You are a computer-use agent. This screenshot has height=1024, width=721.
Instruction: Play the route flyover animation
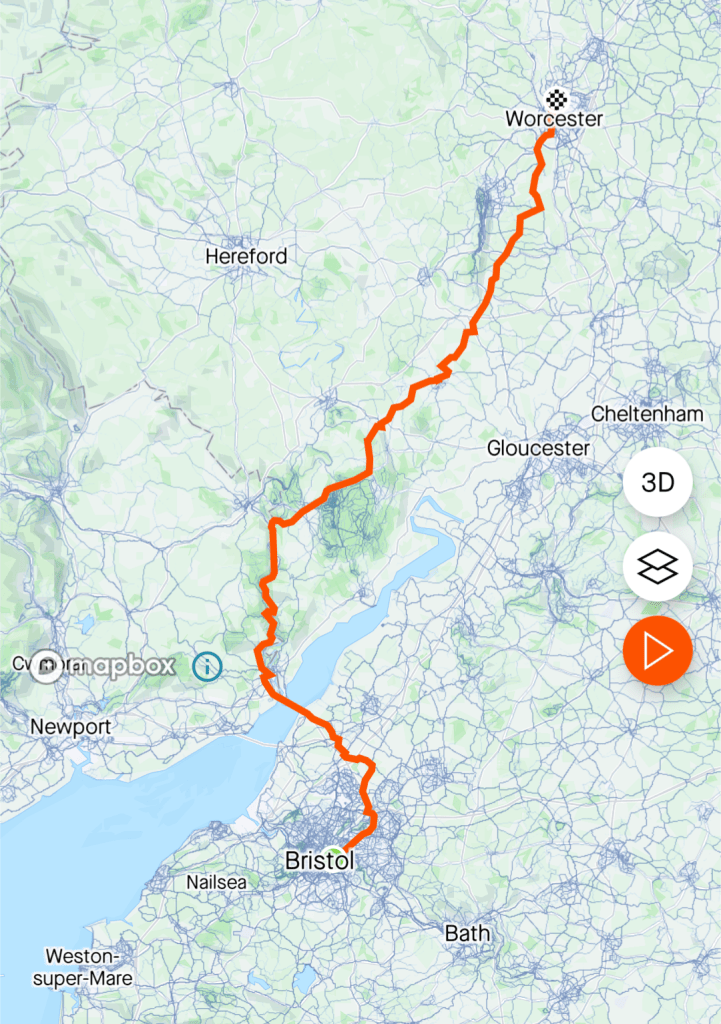tap(657, 650)
